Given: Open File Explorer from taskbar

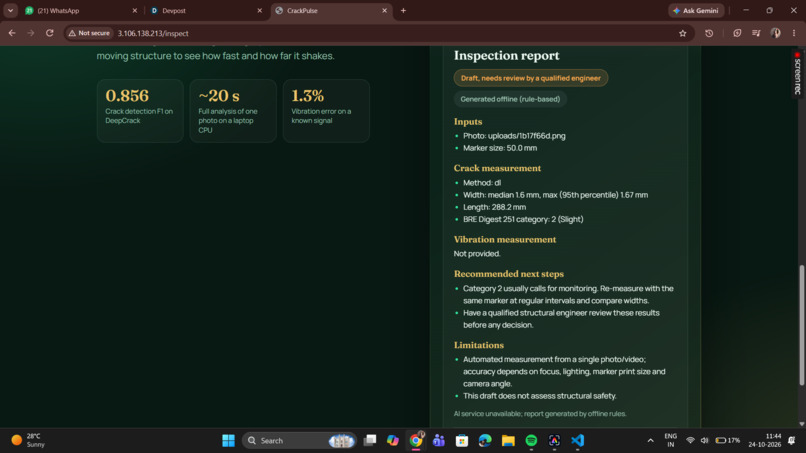Looking at the screenshot, I should point(508,441).
